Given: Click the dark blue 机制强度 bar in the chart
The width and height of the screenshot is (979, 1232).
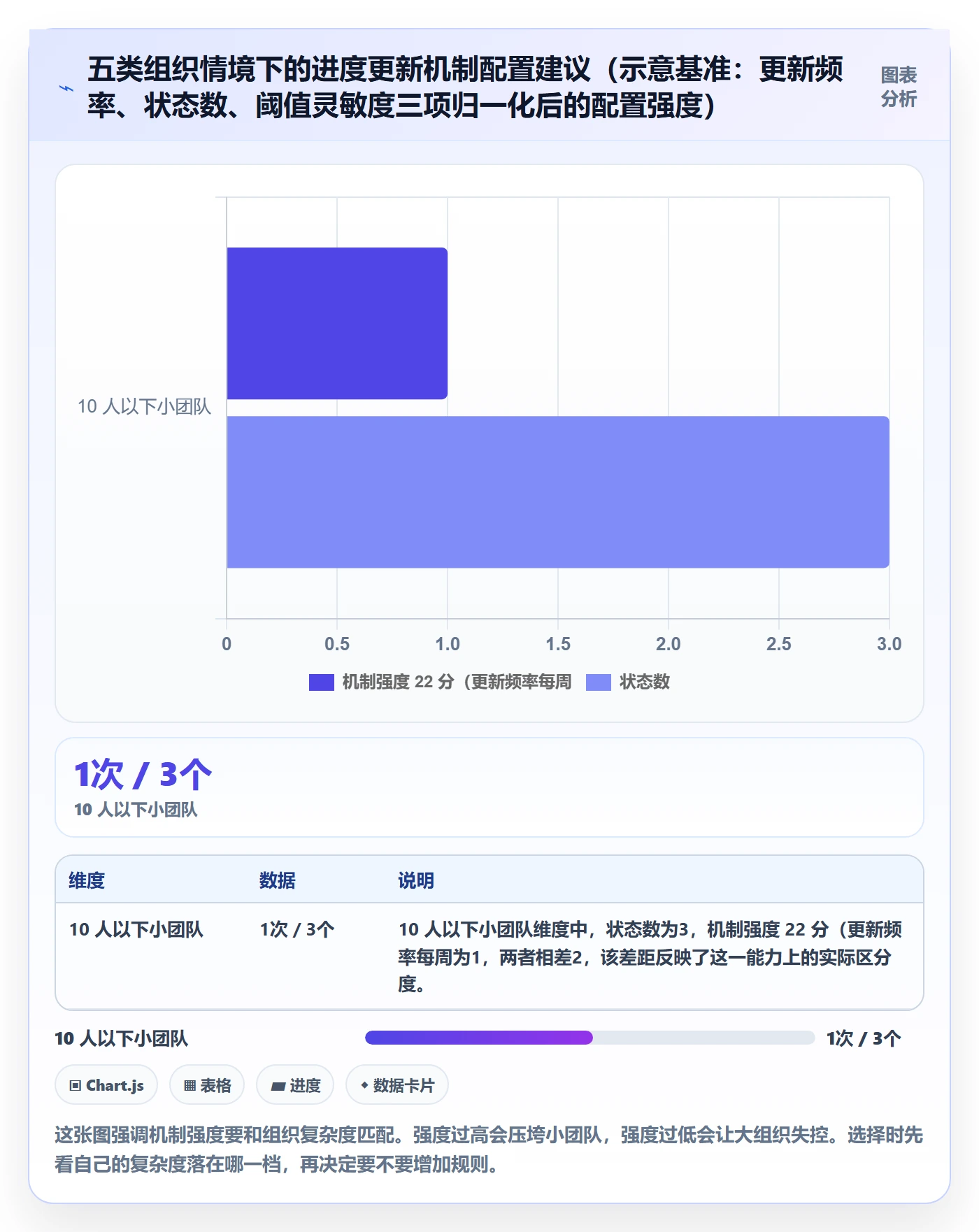Looking at the screenshot, I should 337,323.
